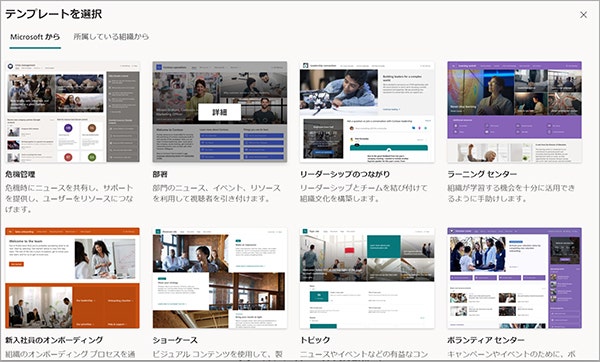This screenshot has width=600, height=362.
Task: Open the 所属している組織から tab
Action: point(111,37)
